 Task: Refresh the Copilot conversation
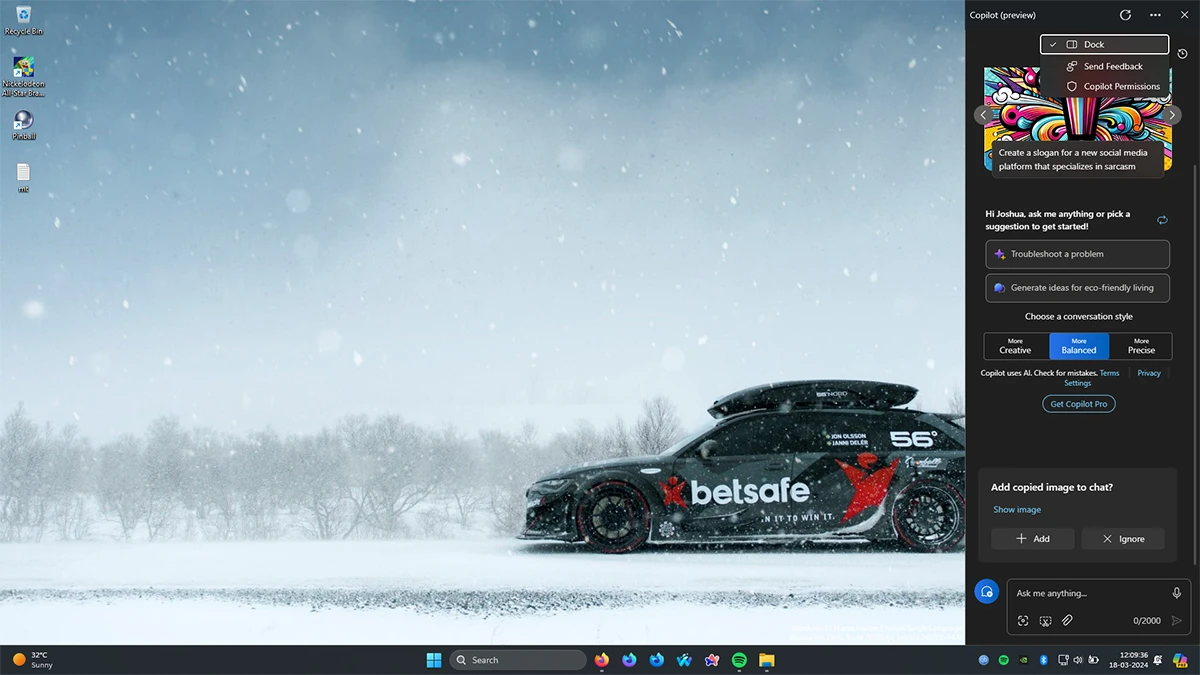tap(1125, 14)
